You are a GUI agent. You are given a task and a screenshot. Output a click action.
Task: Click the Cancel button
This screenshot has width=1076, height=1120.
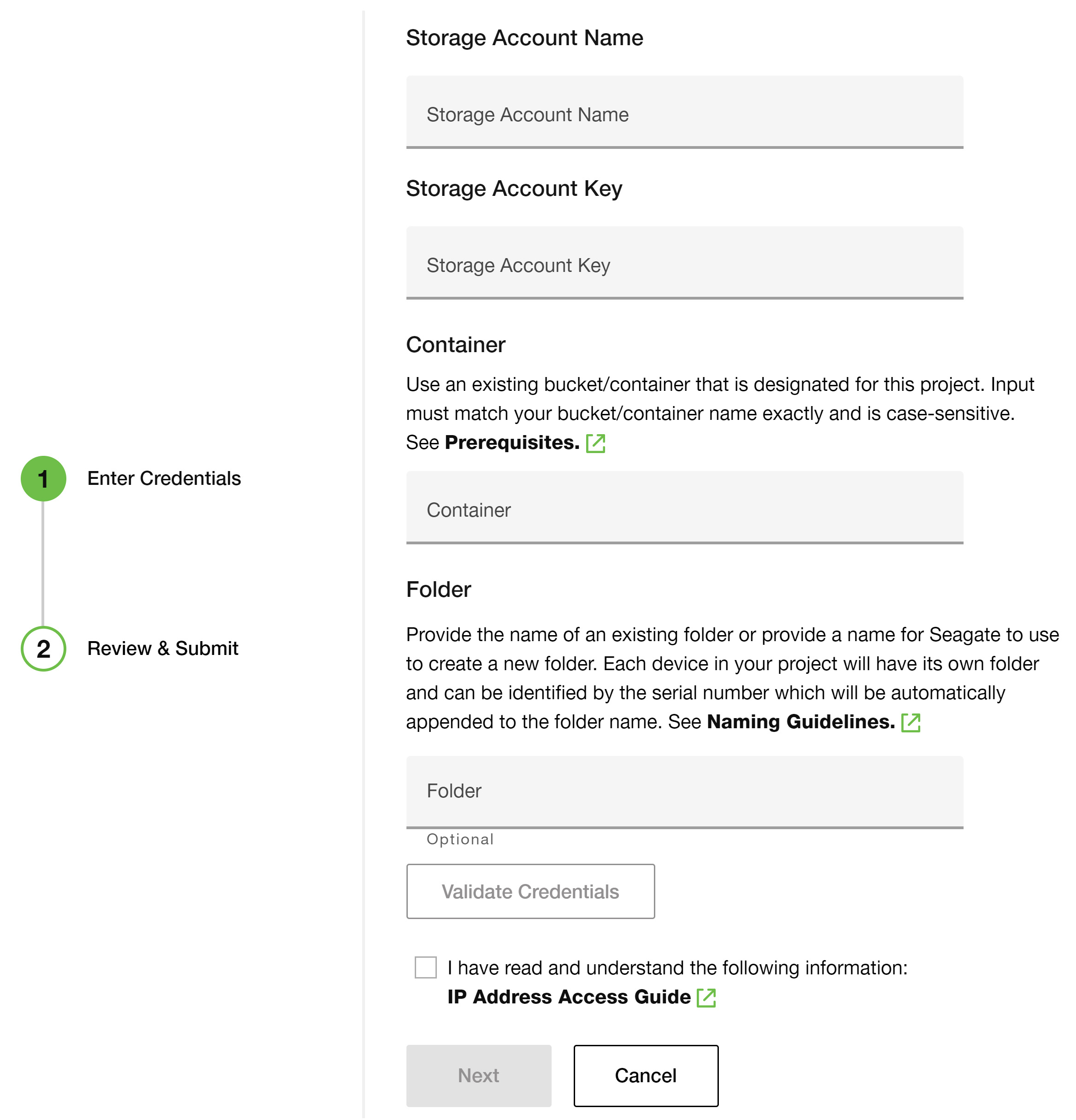coord(646,1076)
